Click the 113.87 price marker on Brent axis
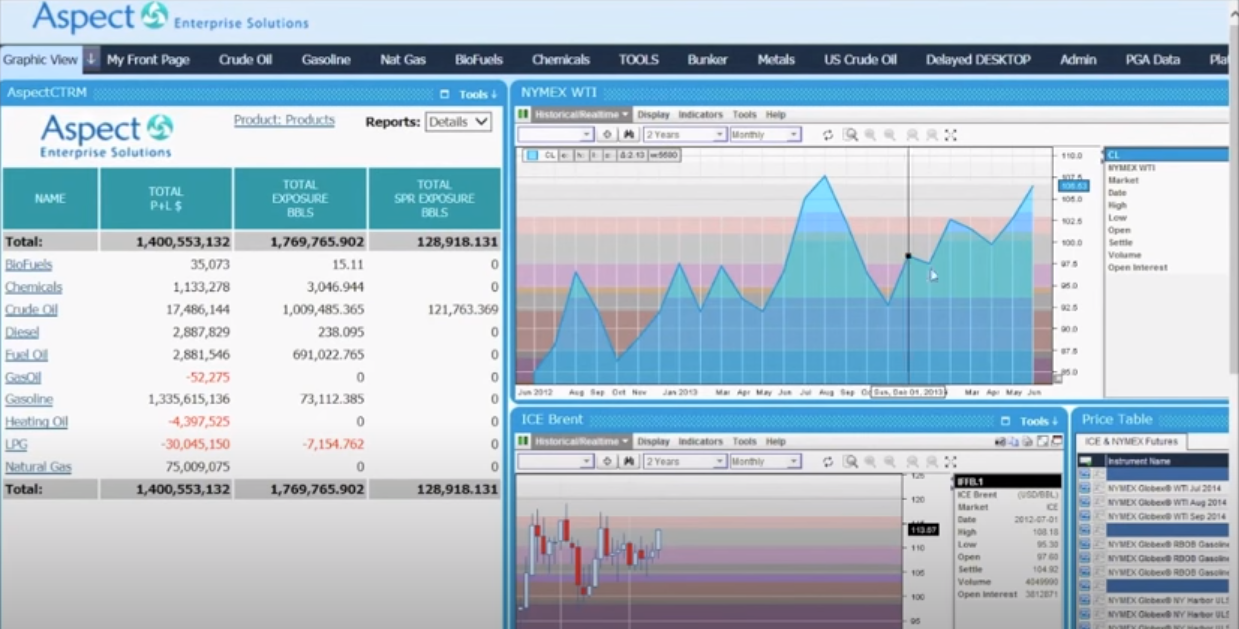The image size is (1239, 629). point(923,530)
